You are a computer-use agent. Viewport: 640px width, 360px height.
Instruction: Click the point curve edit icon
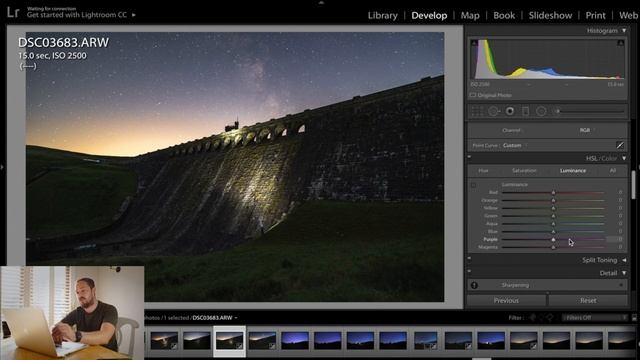tap(620, 145)
